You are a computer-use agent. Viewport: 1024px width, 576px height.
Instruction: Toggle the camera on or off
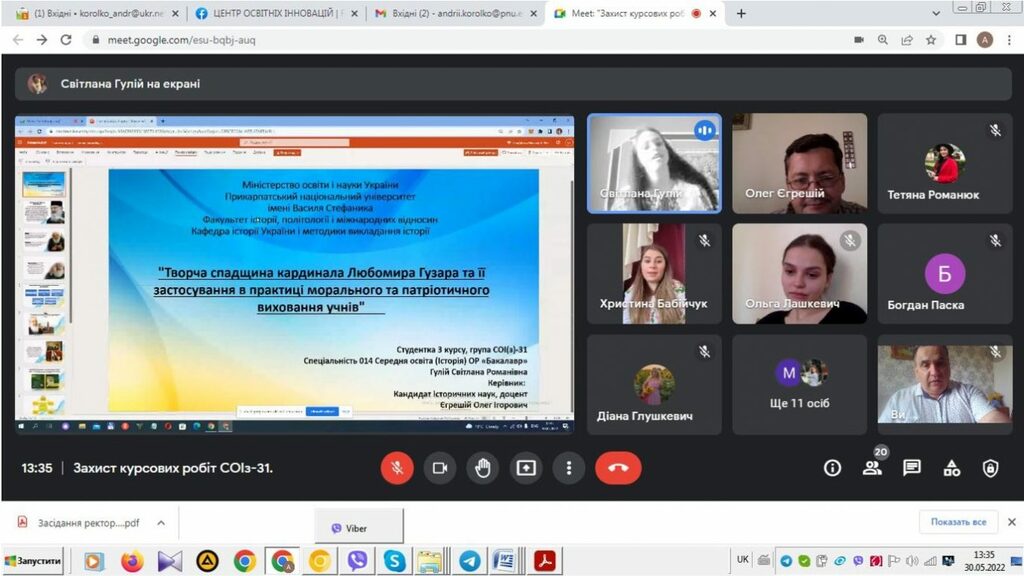click(439, 468)
